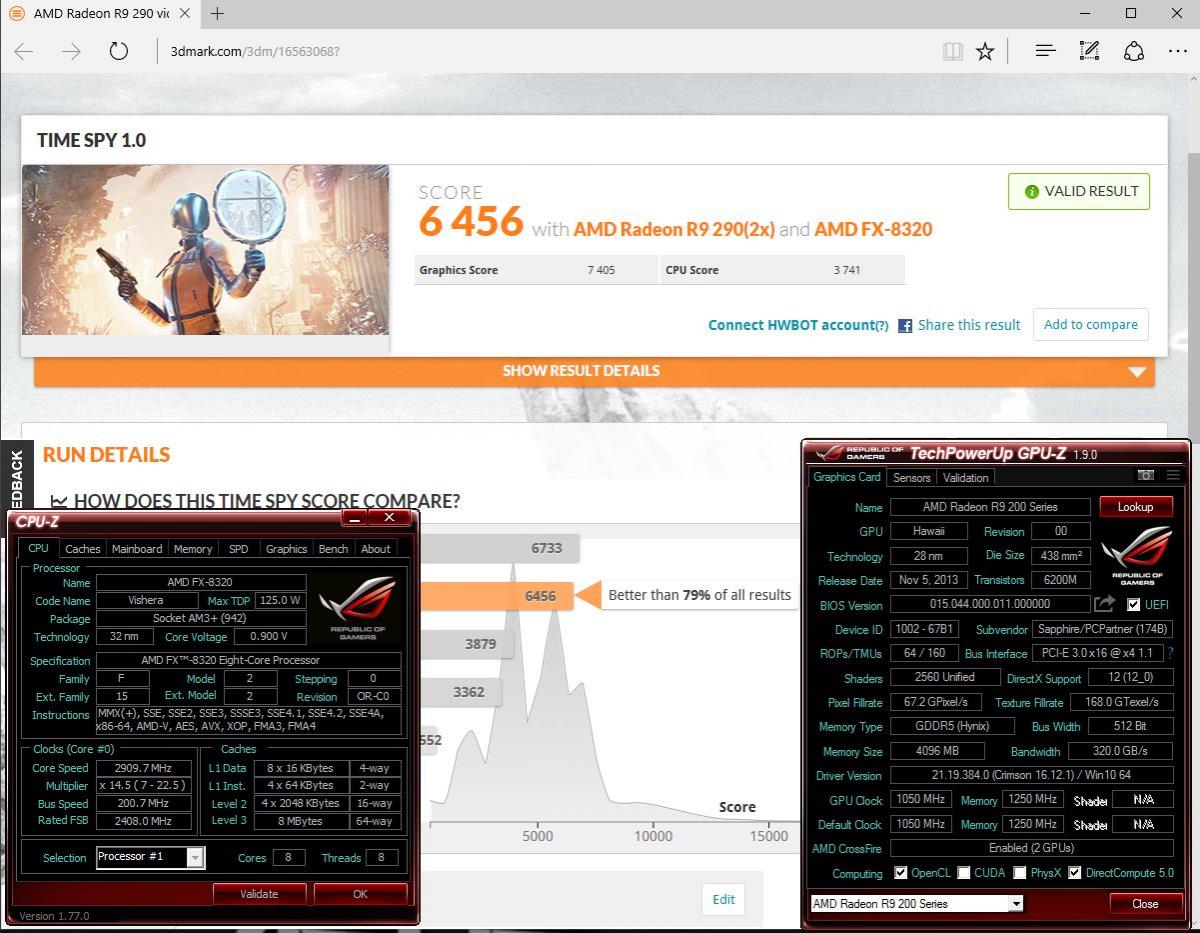1200x933 pixels.
Task: Go back in the browser
Action: click(x=24, y=51)
